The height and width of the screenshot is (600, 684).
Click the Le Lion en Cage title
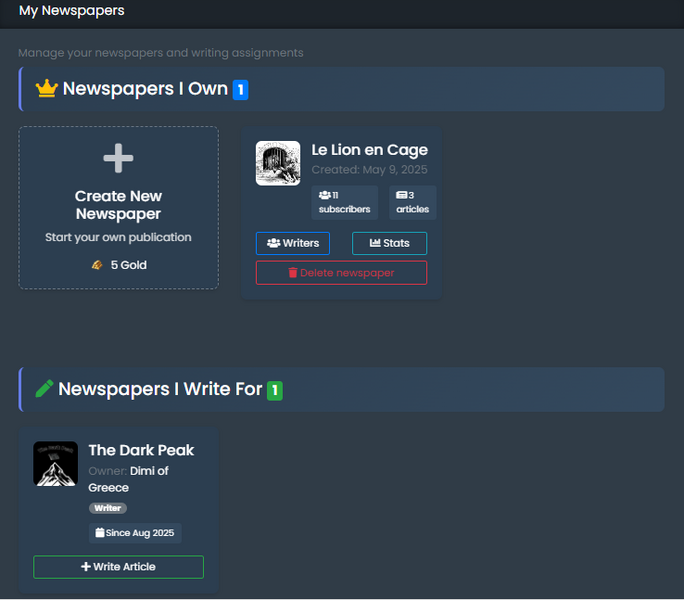coord(369,150)
